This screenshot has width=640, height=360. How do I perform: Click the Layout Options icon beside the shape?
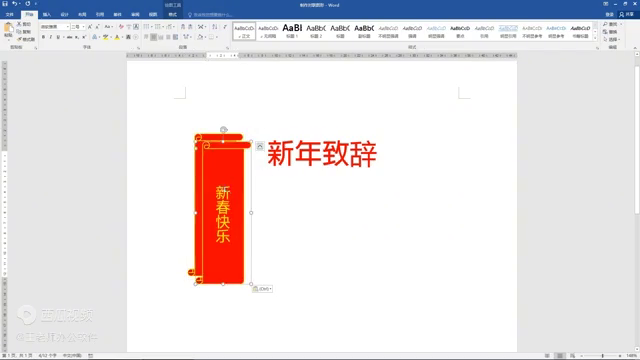[260, 146]
